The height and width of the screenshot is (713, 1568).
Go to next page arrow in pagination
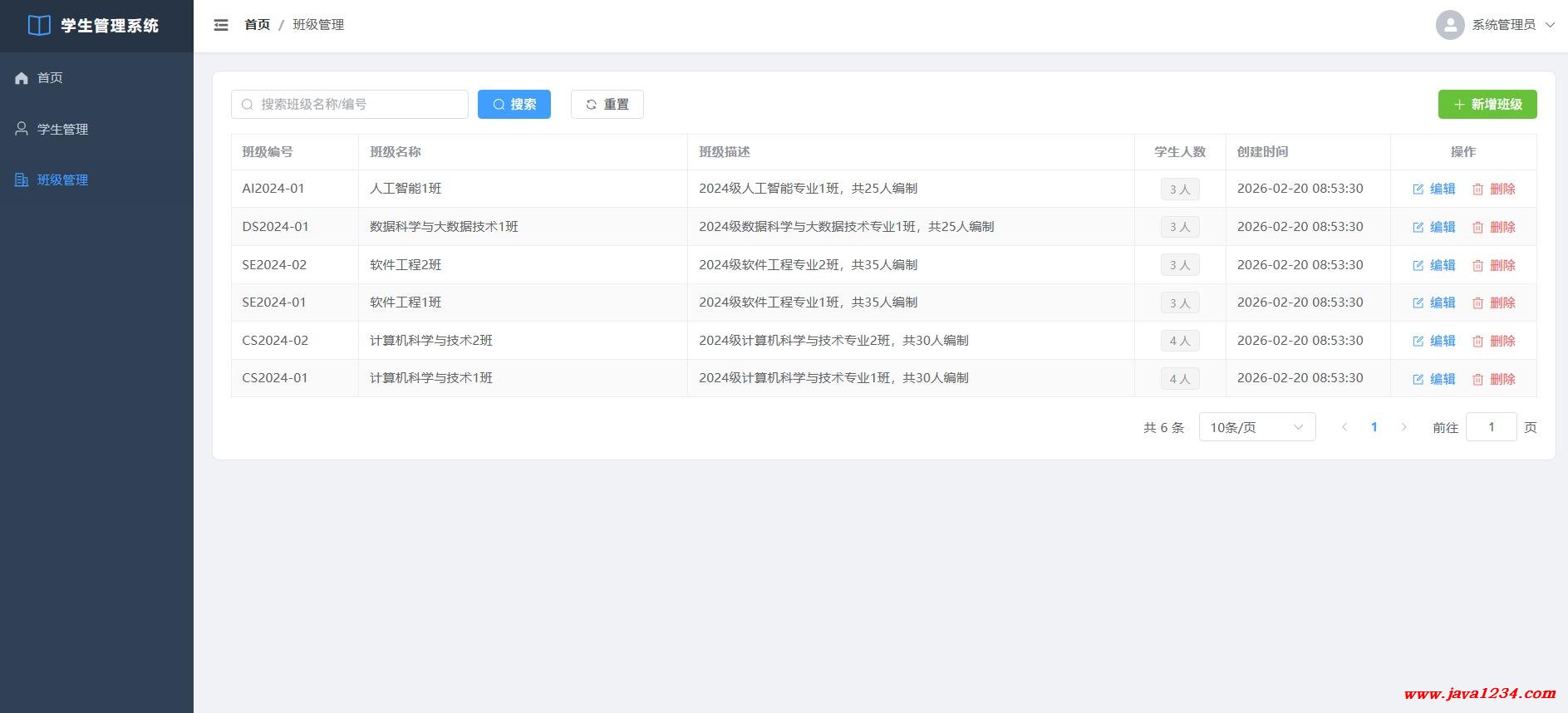coord(1404,427)
